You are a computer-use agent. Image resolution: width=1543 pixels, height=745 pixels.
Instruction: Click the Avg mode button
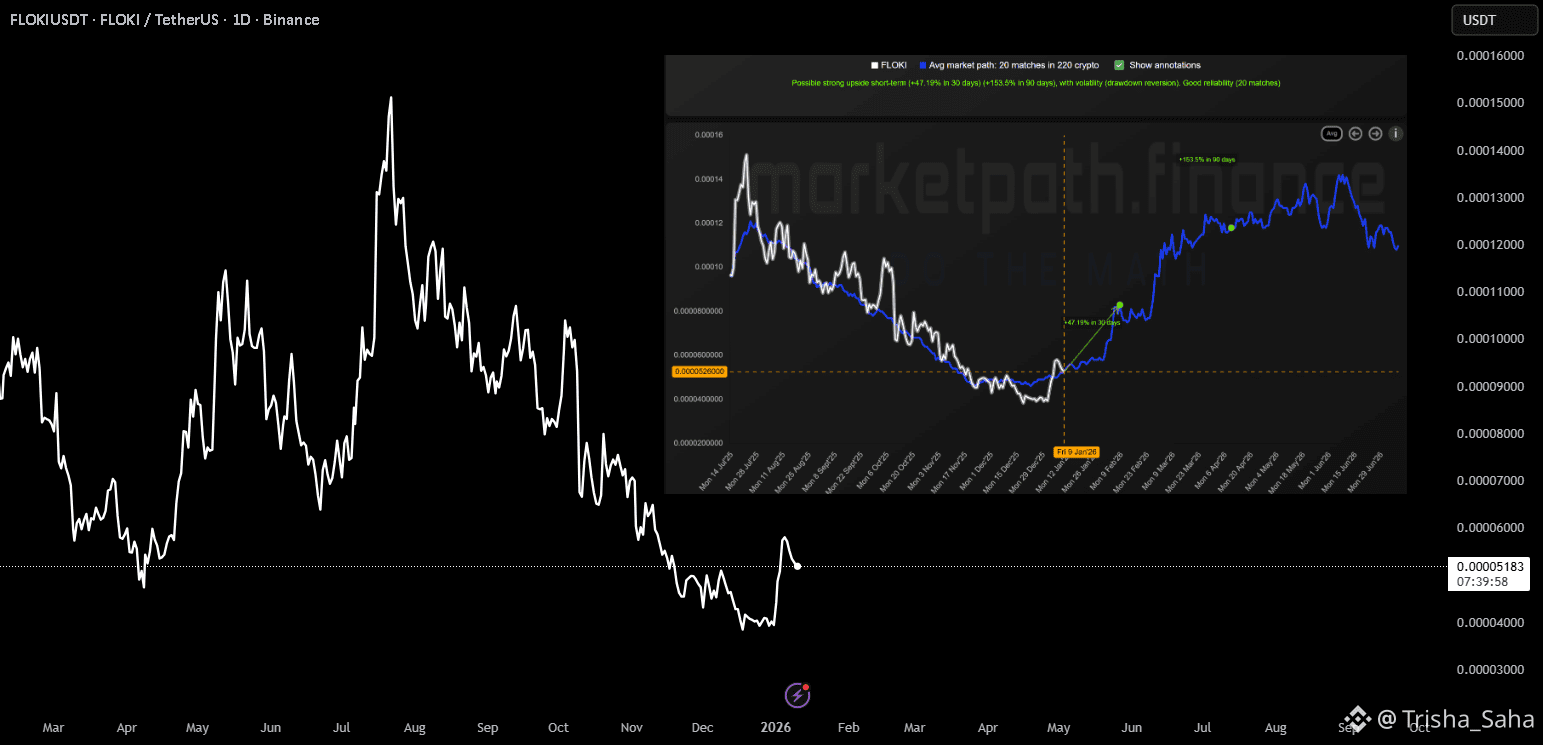tap(1331, 134)
